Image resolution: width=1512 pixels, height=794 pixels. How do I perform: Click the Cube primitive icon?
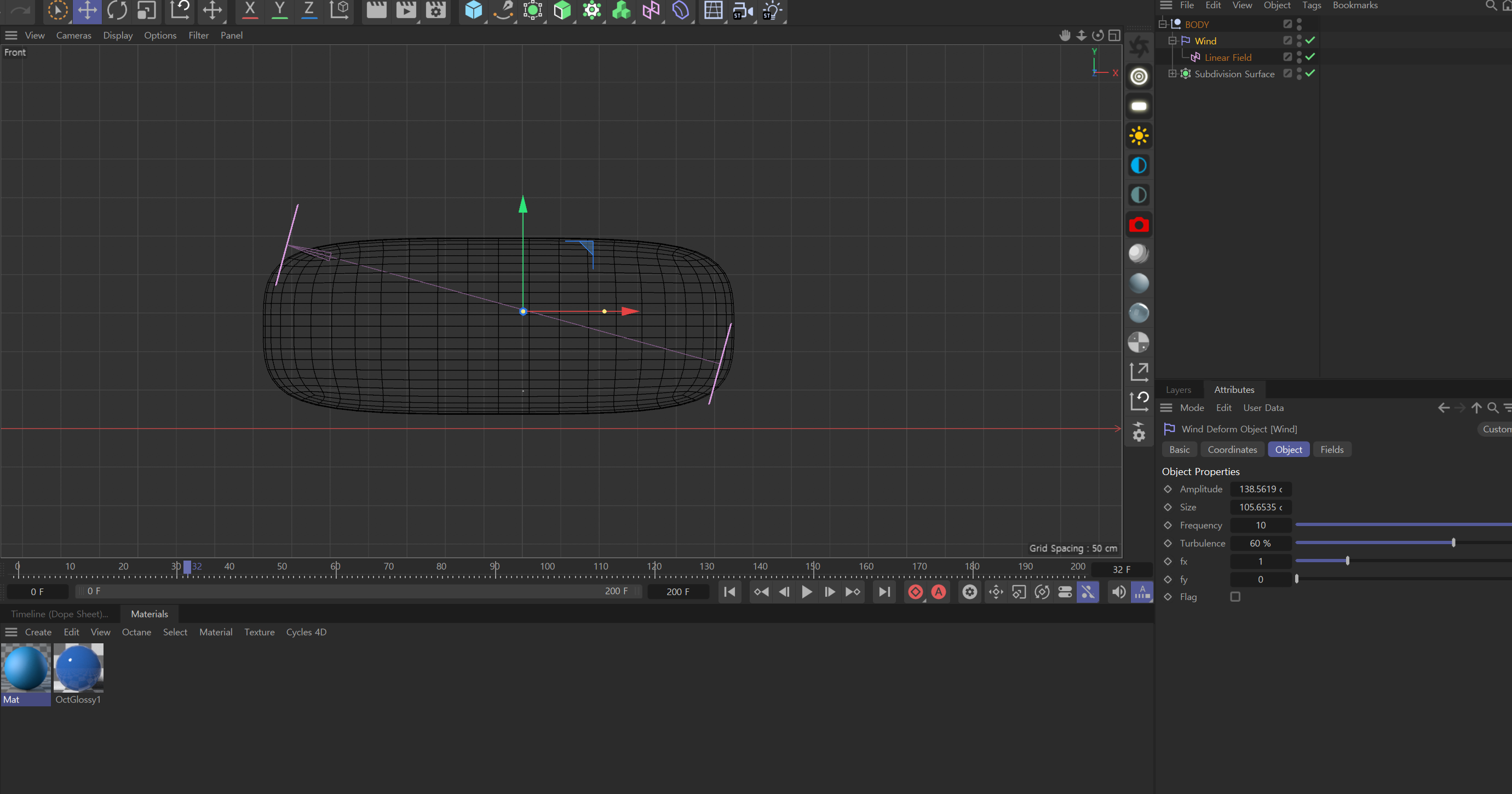[x=473, y=10]
